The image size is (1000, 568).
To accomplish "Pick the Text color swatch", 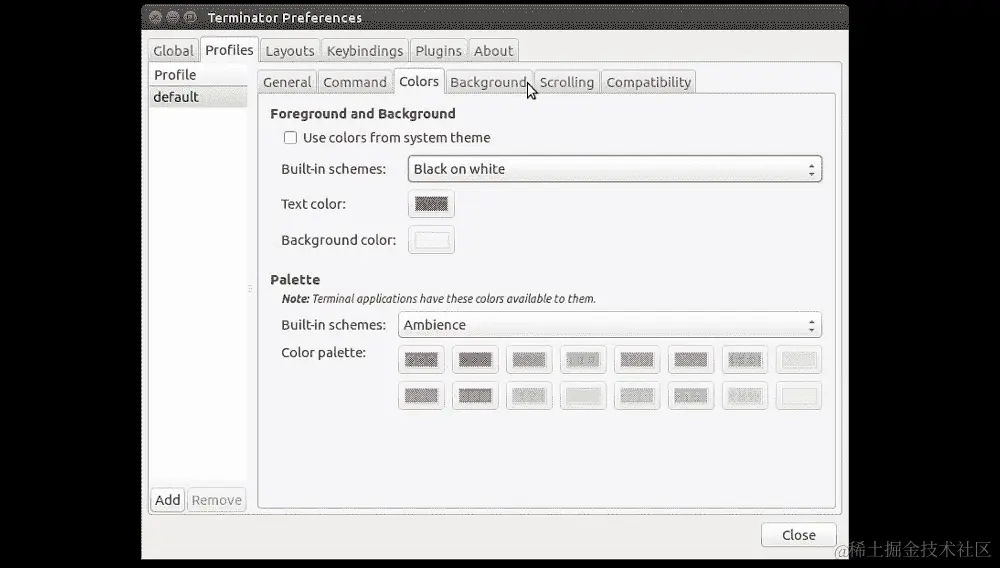I will (x=431, y=204).
